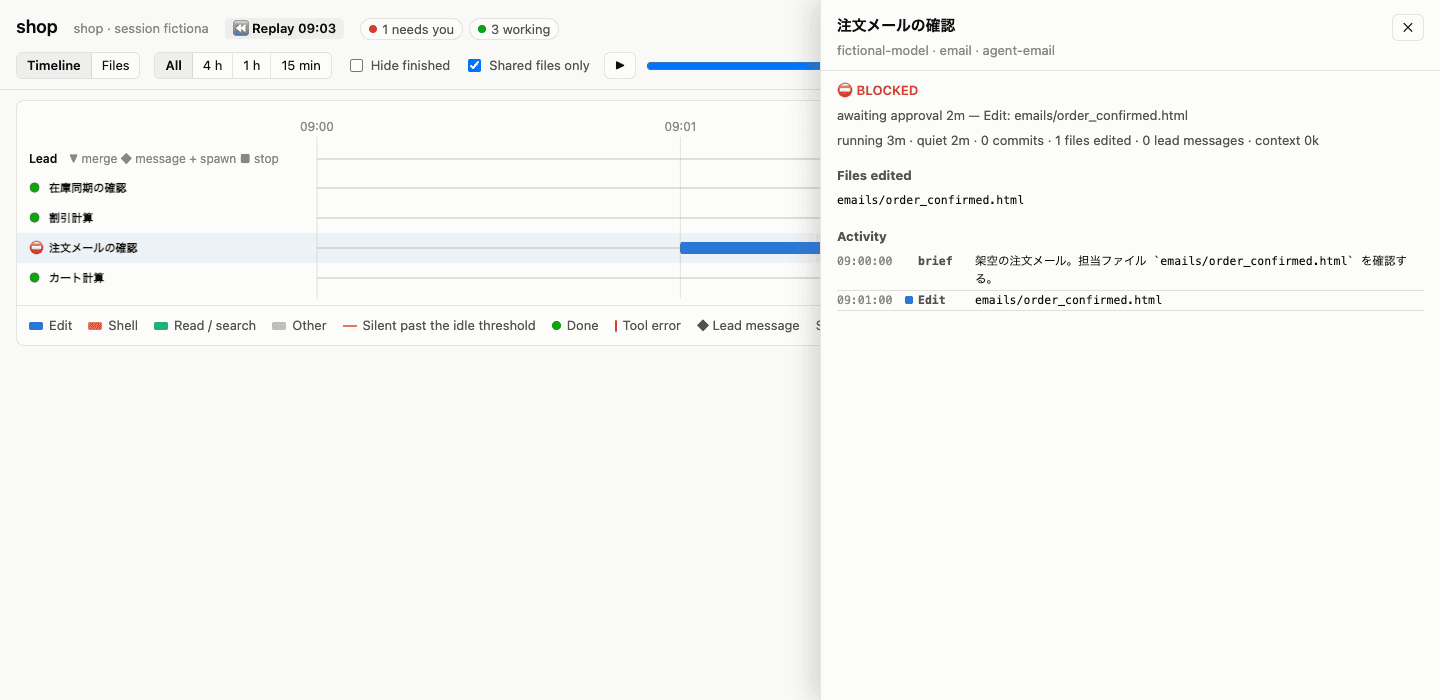
Task: Click the shop app title
Action: pyautogui.click(x=37, y=28)
